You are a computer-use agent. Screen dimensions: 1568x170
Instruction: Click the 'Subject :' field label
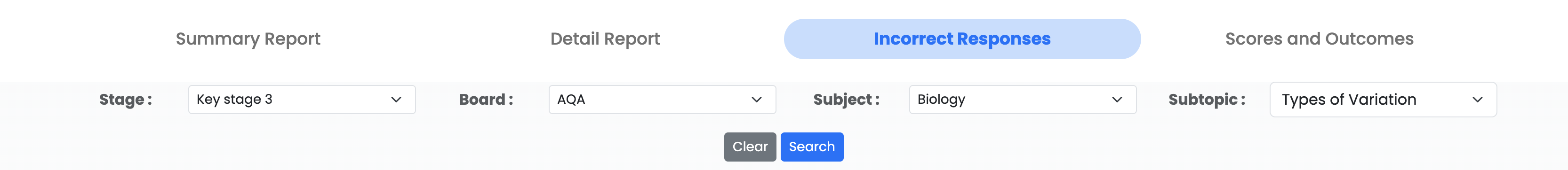847,100
